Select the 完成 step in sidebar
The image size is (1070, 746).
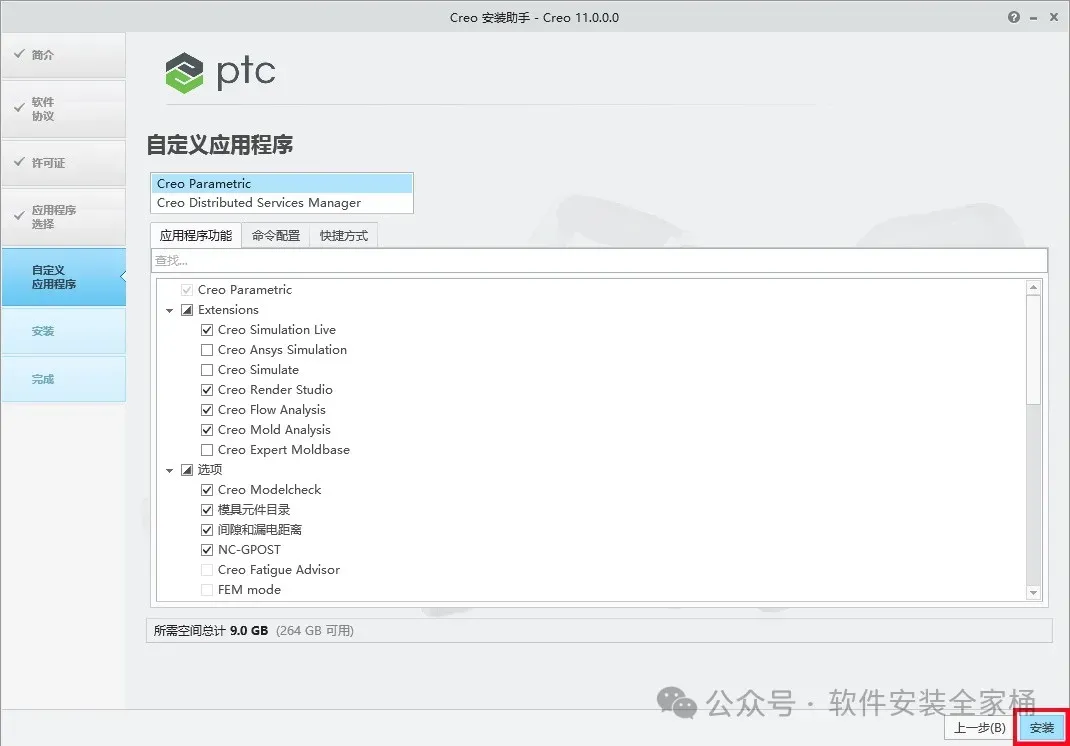click(63, 379)
